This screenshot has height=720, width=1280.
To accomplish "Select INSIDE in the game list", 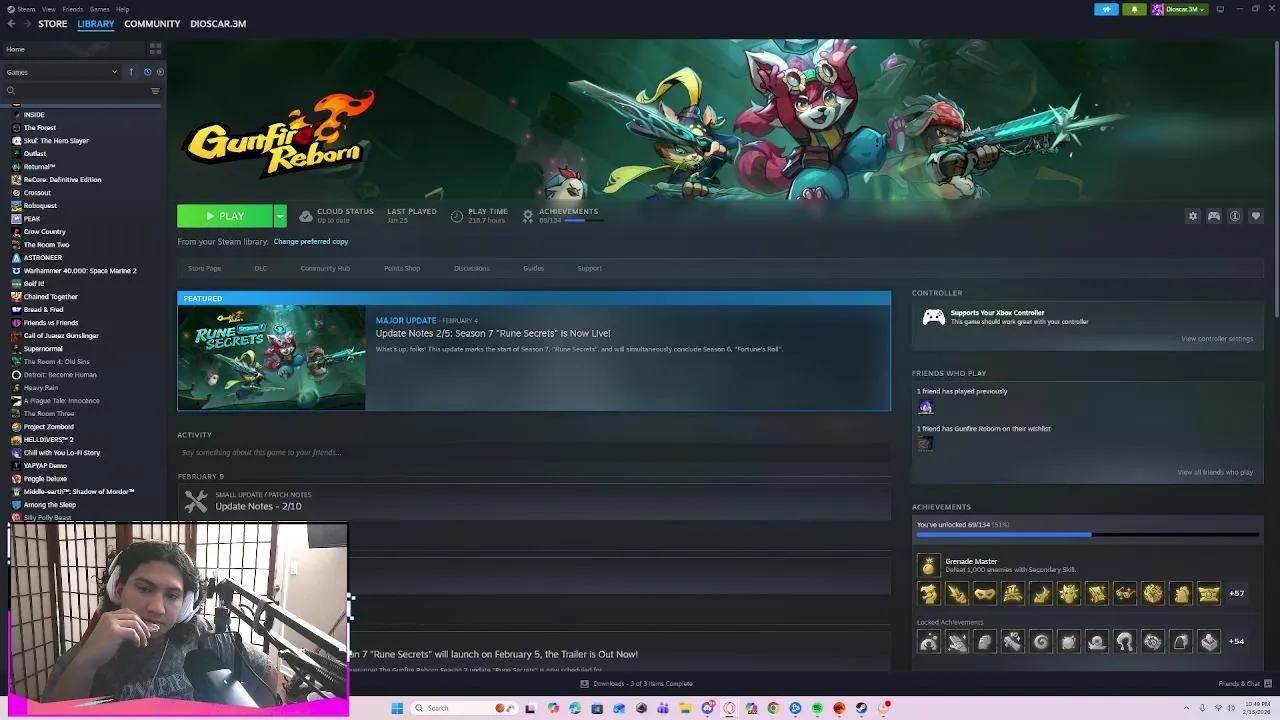I will point(34,115).
